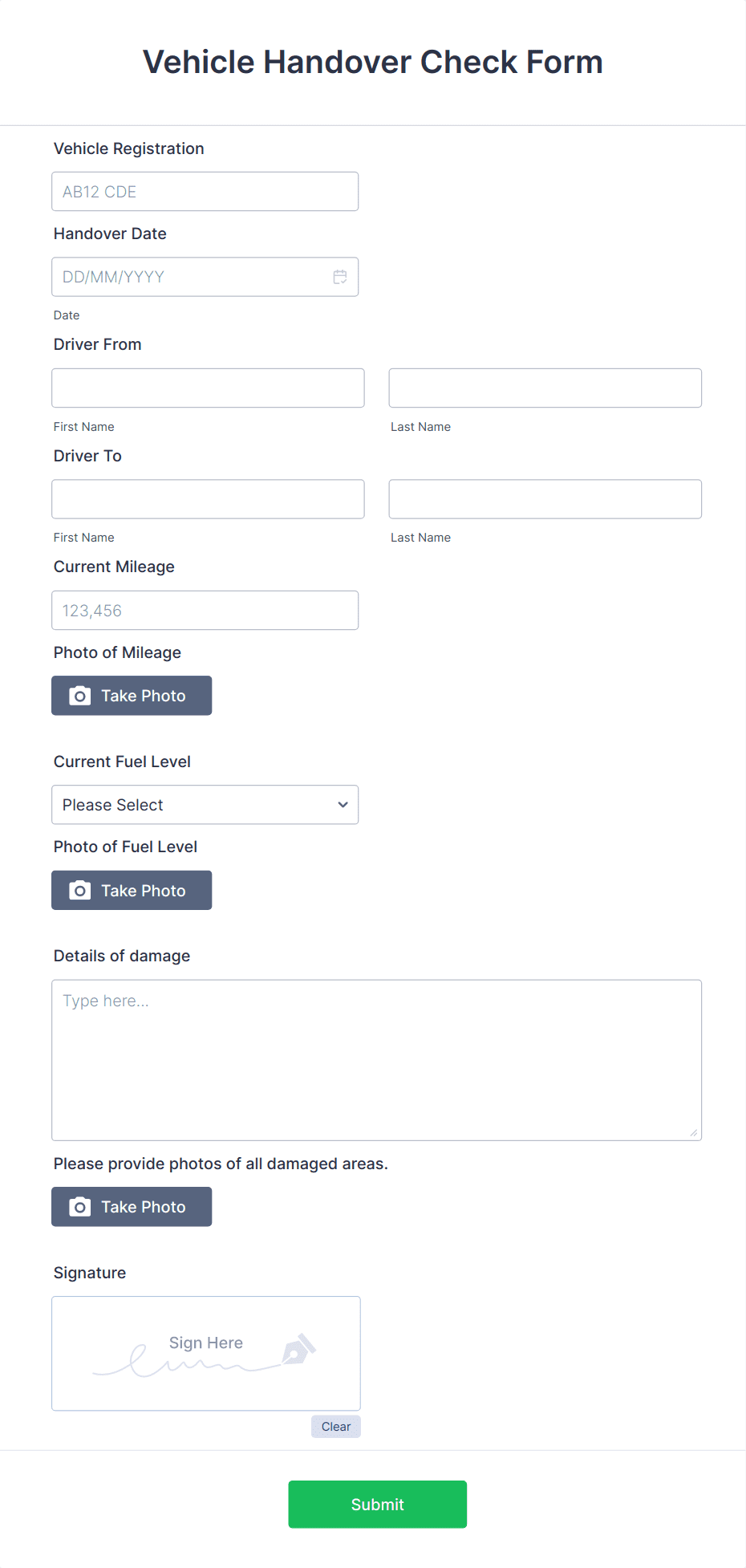Click the camera icon for damaged areas photo

click(79, 1206)
